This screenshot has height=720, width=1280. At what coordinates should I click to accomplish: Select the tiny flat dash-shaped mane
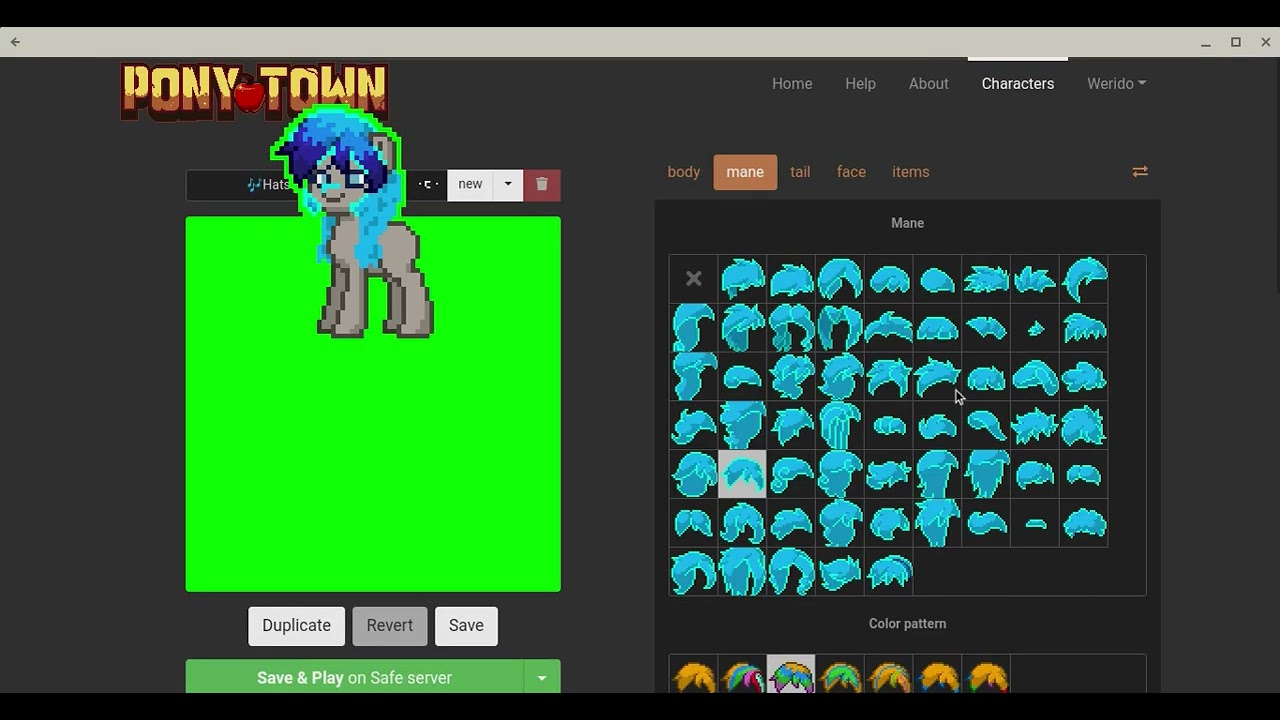tap(1035, 523)
